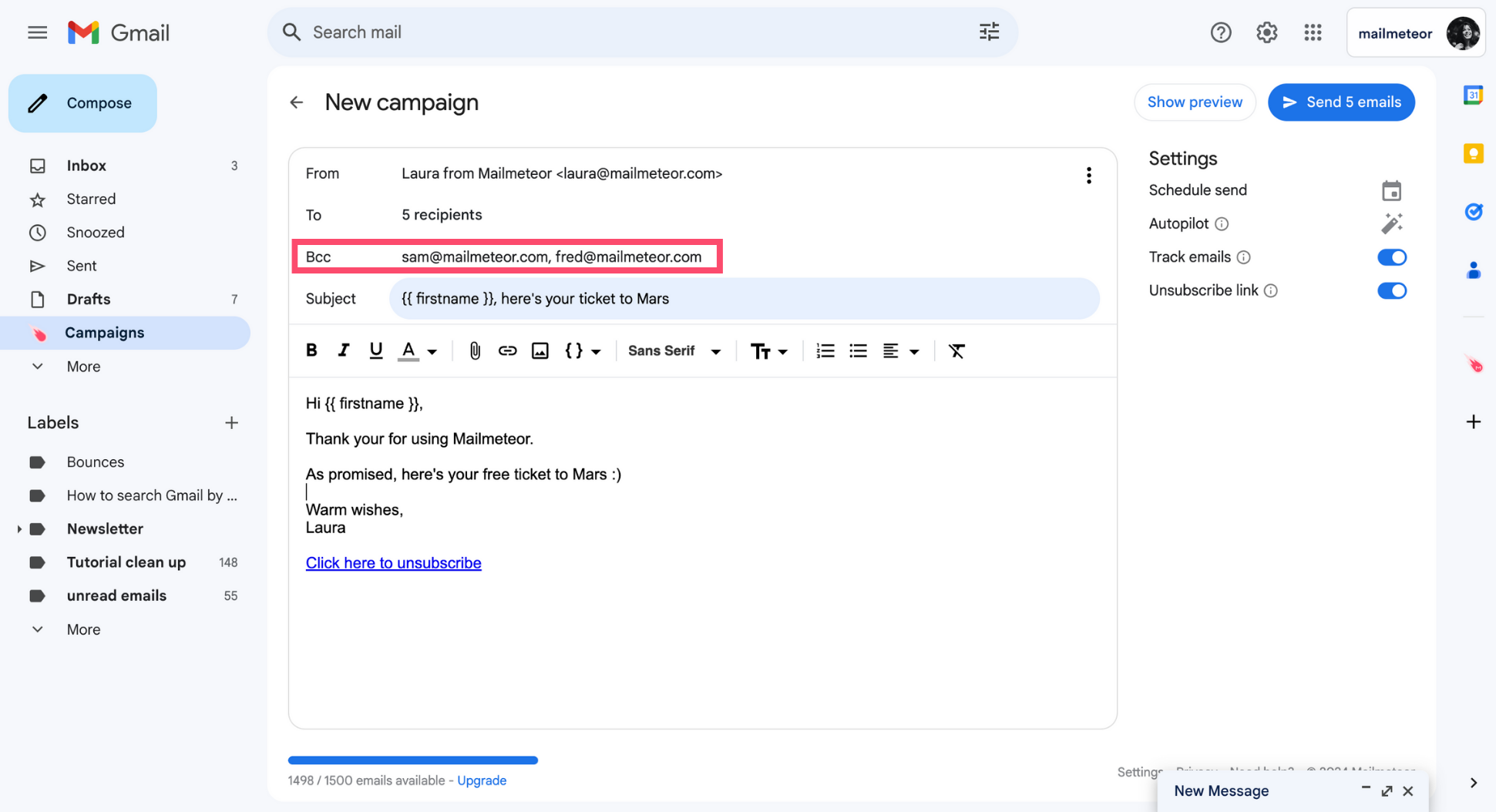This screenshot has height=812, width=1496.
Task: Open Google Tasks in the side panel
Action: [1473, 211]
